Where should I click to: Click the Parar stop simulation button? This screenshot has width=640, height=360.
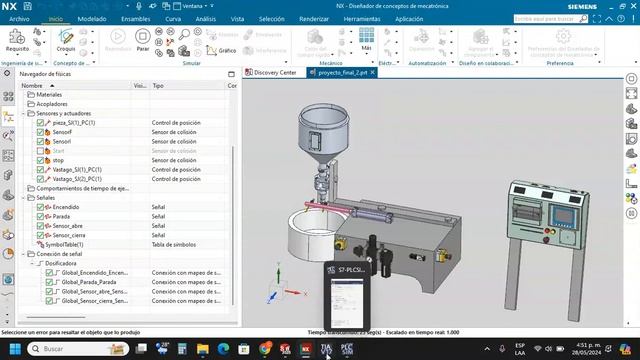tap(142, 40)
